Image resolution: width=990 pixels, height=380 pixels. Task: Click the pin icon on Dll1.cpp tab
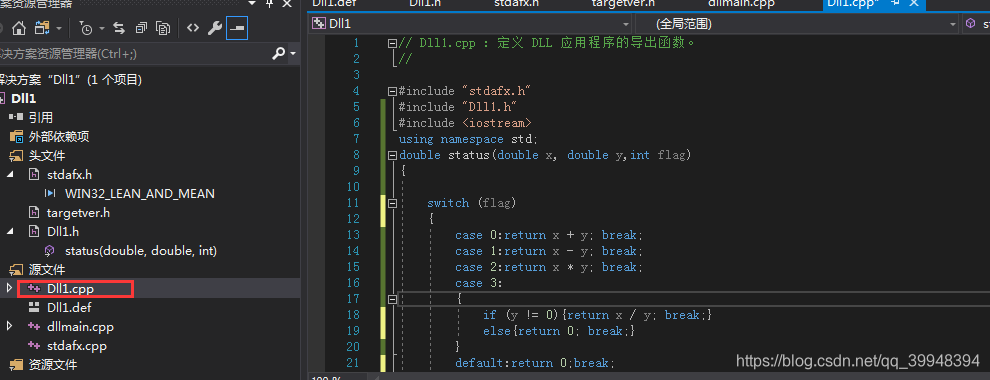[x=895, y=3]
